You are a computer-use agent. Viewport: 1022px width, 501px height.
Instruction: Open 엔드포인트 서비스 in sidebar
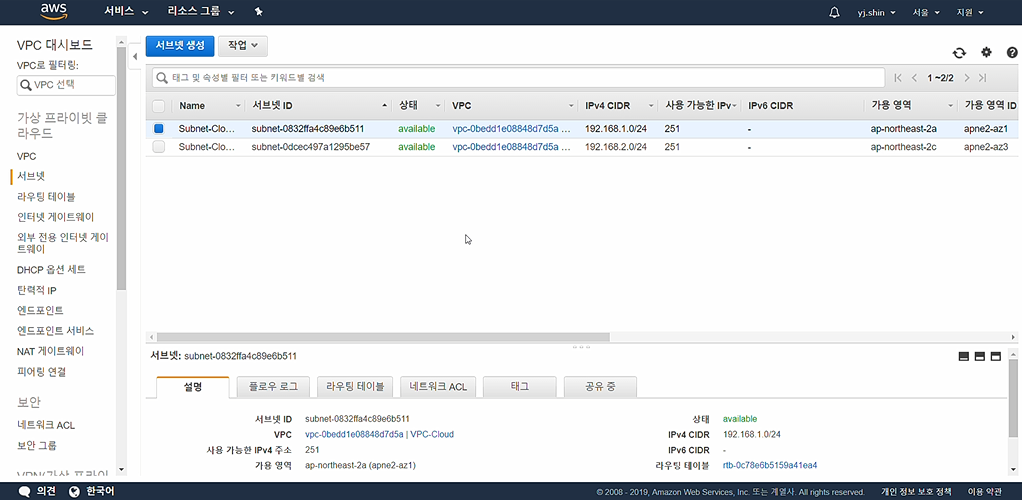(55, 331)
